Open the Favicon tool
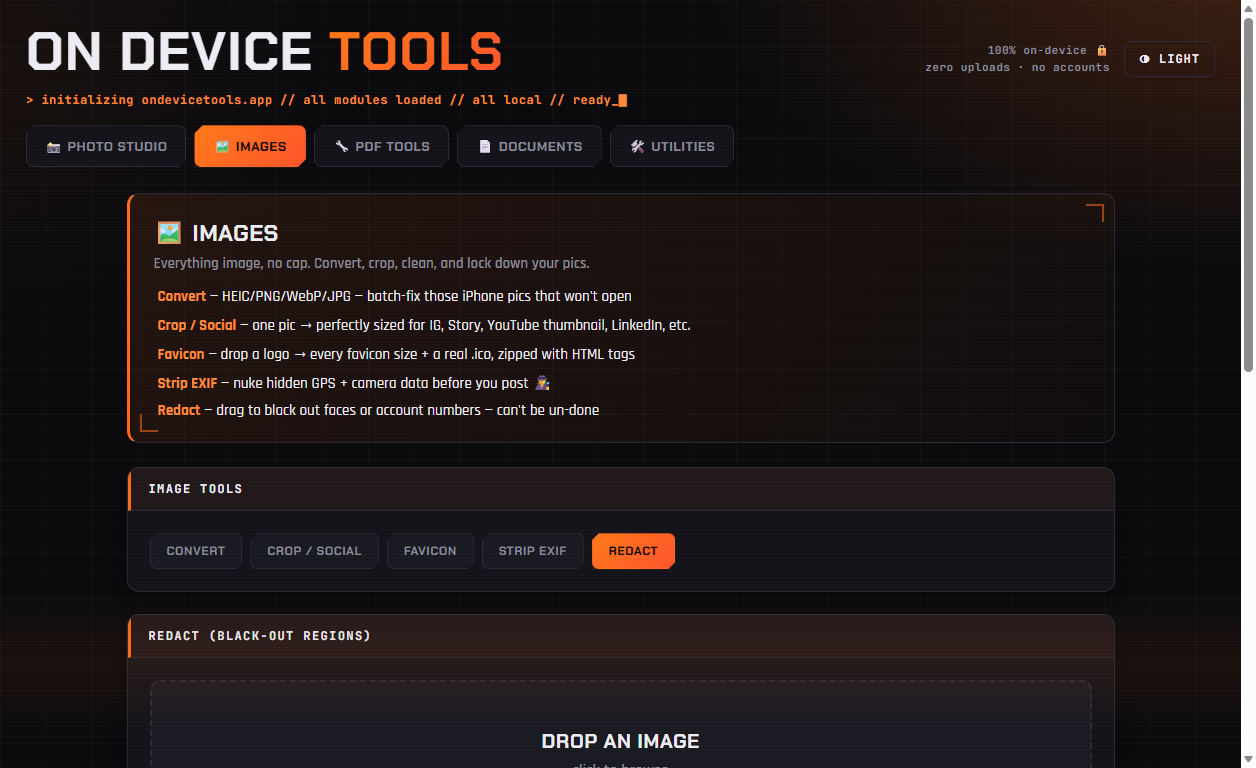 430,551
